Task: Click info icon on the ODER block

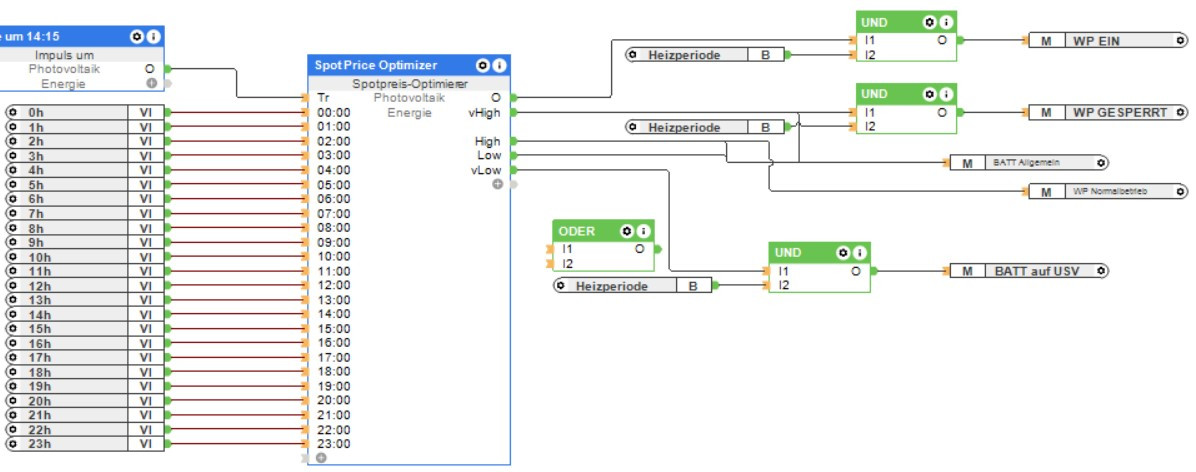Action: [643, 231]
